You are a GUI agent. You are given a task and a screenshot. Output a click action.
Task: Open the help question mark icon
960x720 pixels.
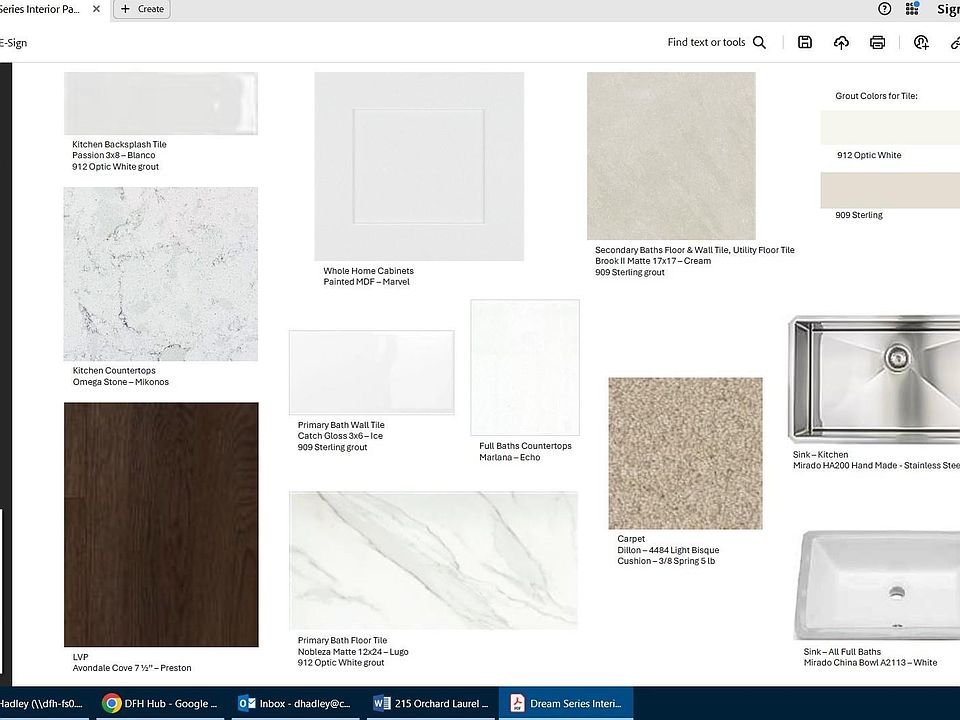point(884,9)
